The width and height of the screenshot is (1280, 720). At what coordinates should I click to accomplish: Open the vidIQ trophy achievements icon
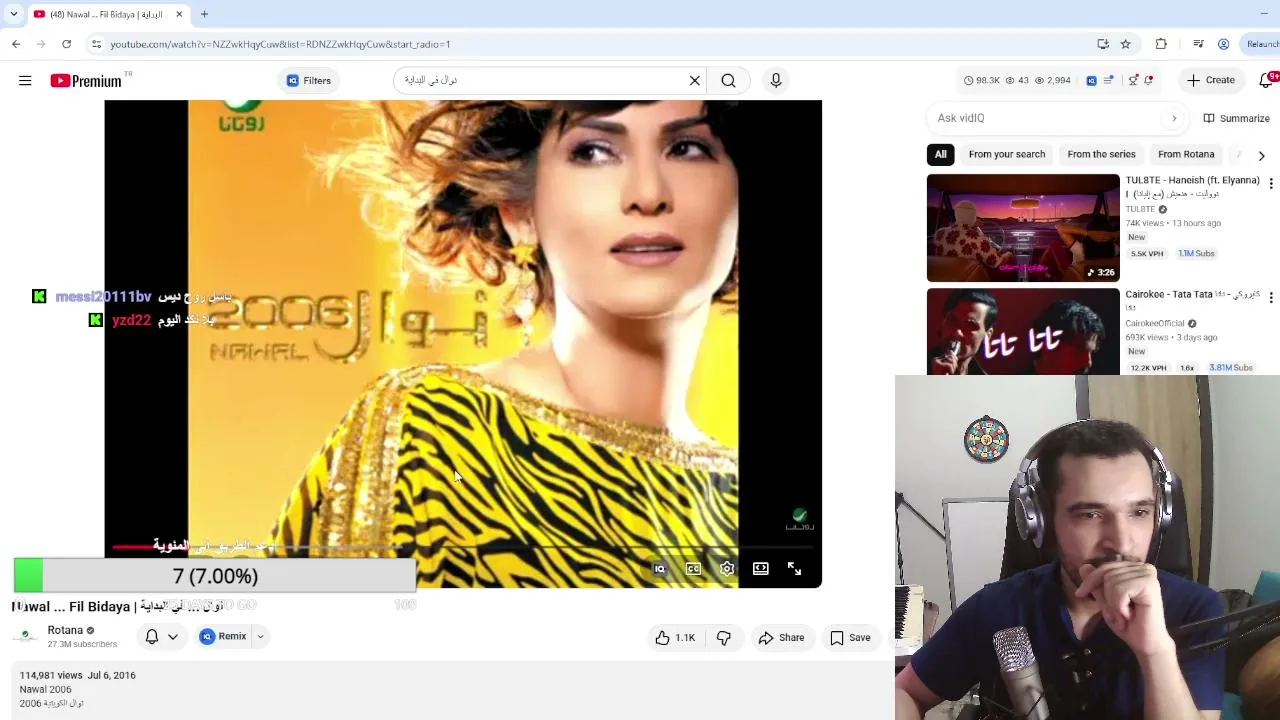(1133, 81)
